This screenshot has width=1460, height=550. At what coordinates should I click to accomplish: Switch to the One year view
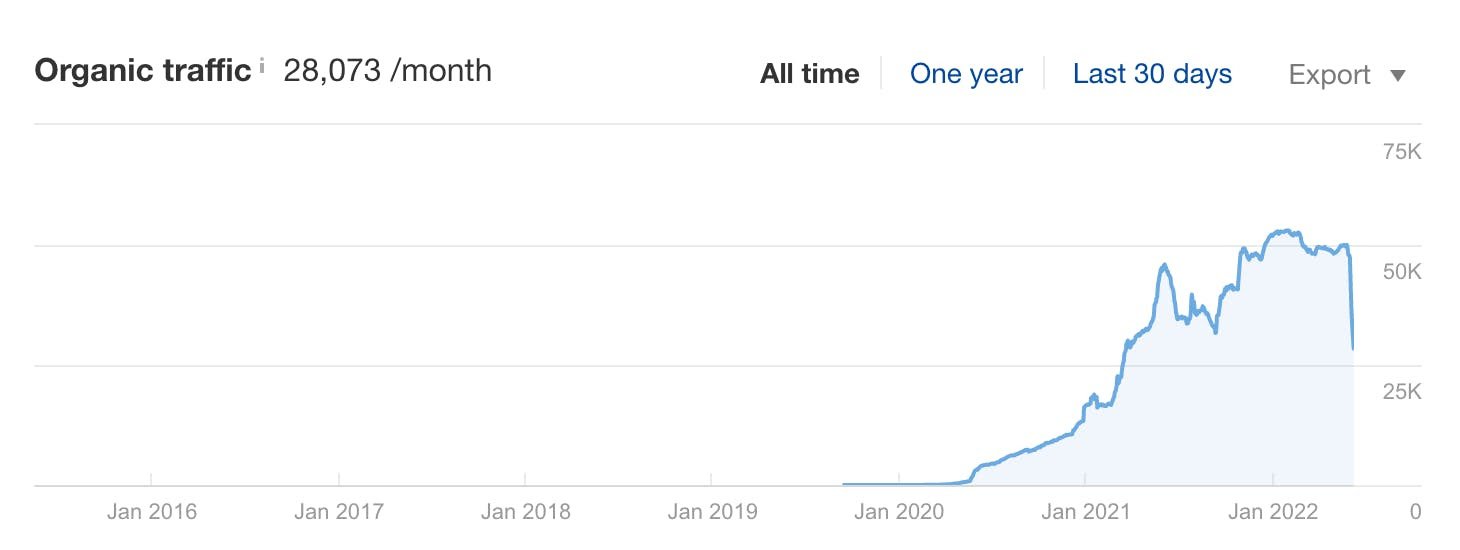click(966, 74)
